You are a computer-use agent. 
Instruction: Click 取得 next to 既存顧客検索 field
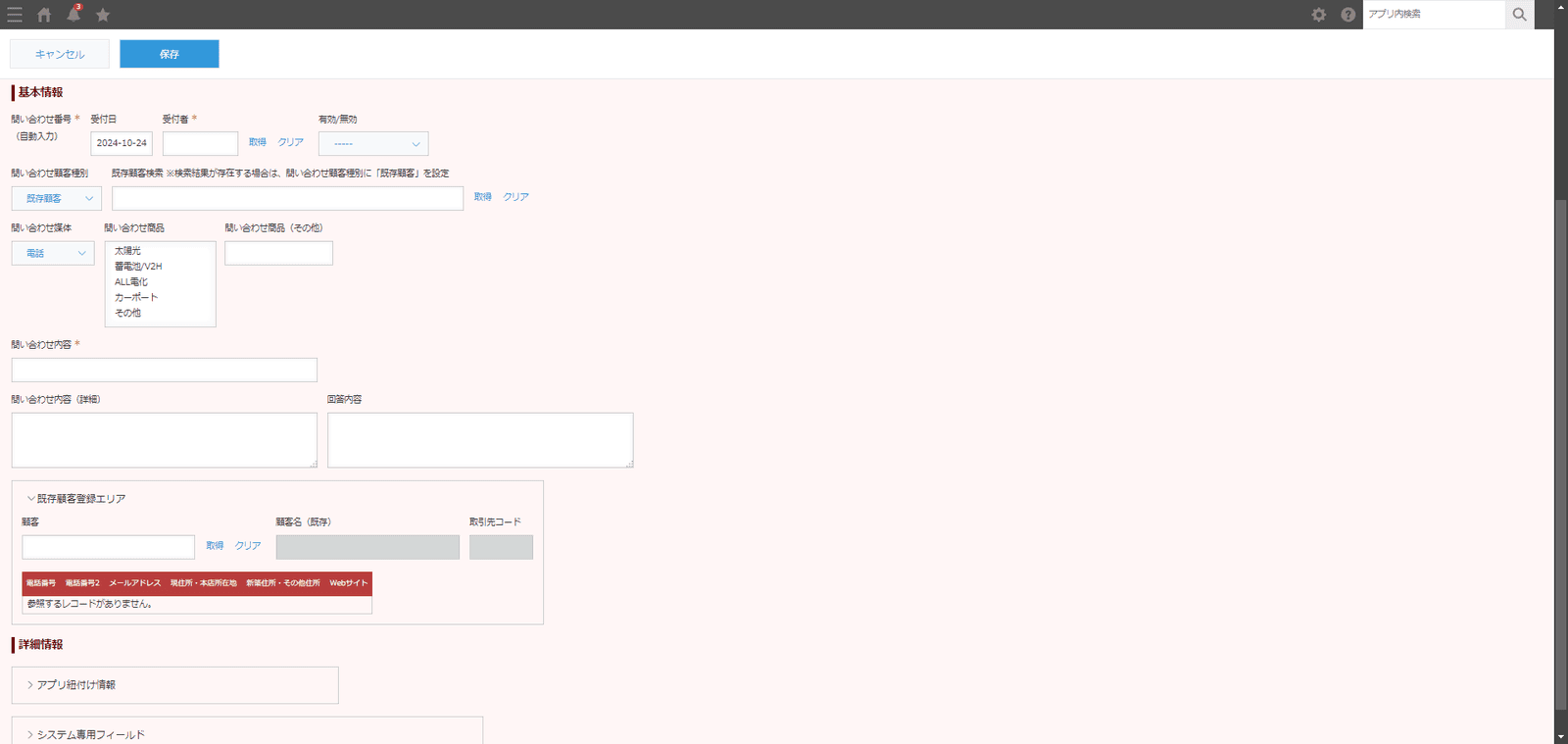[483, 197]
